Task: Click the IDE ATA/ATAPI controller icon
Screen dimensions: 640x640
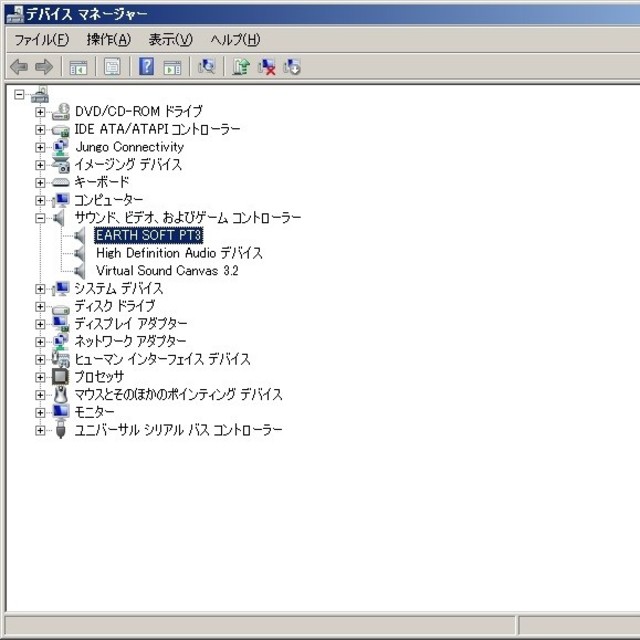Action: (x=61, y=130)
